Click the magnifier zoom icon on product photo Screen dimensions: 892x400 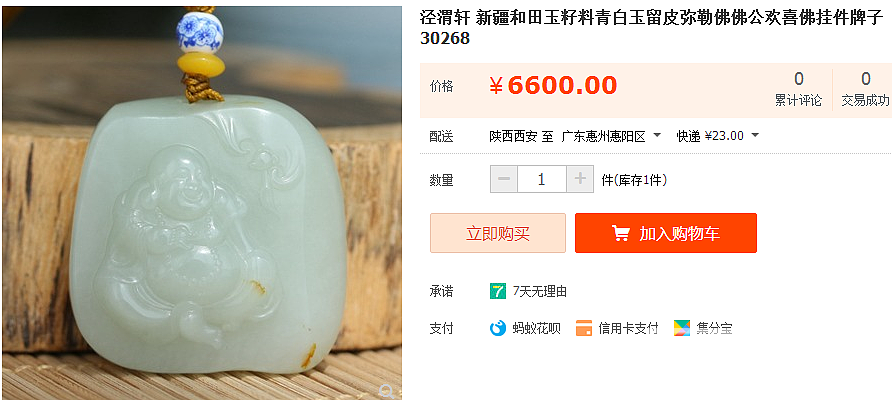pos(387,391)
